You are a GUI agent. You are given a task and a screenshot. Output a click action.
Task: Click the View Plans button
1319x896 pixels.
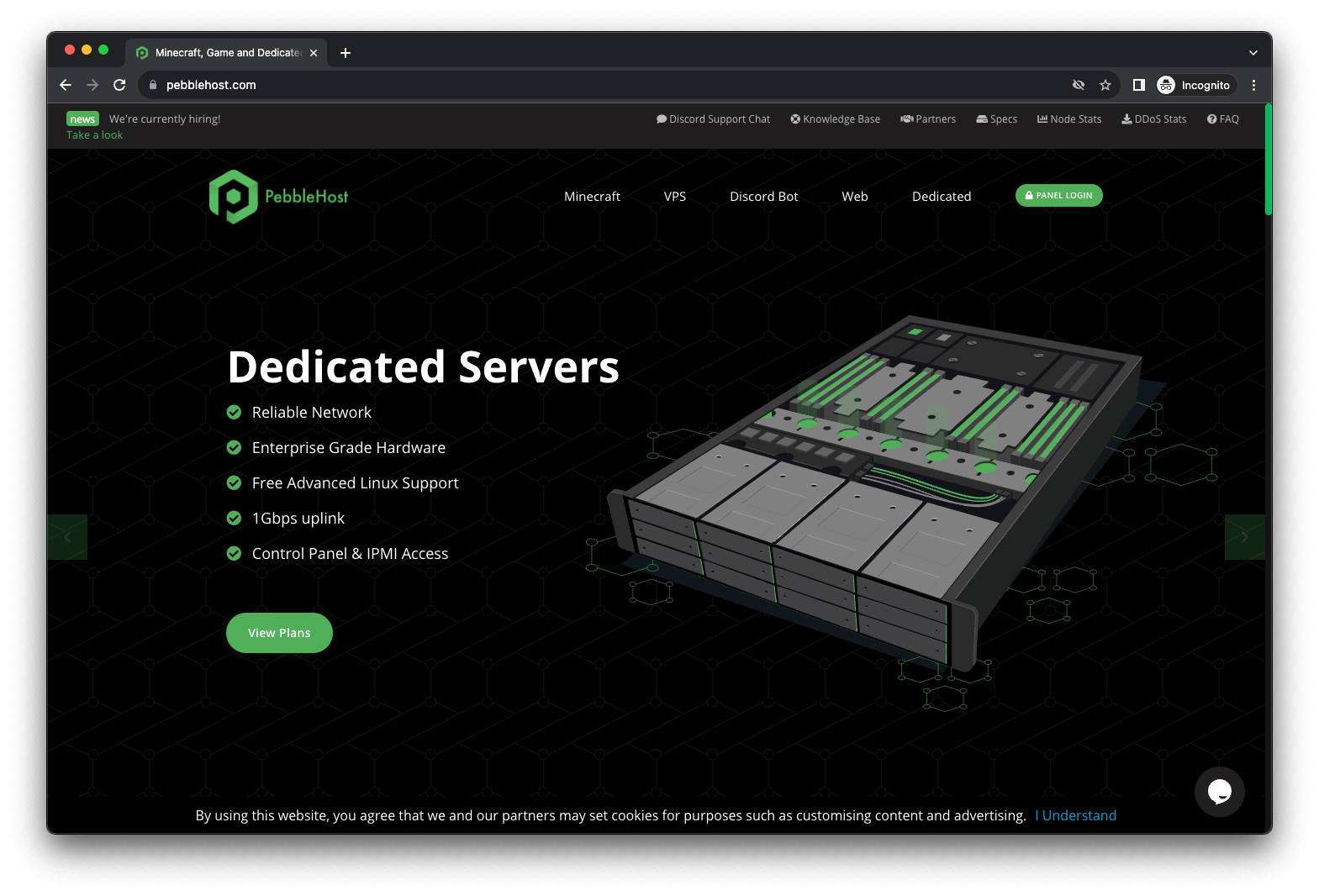pos(279,633)
